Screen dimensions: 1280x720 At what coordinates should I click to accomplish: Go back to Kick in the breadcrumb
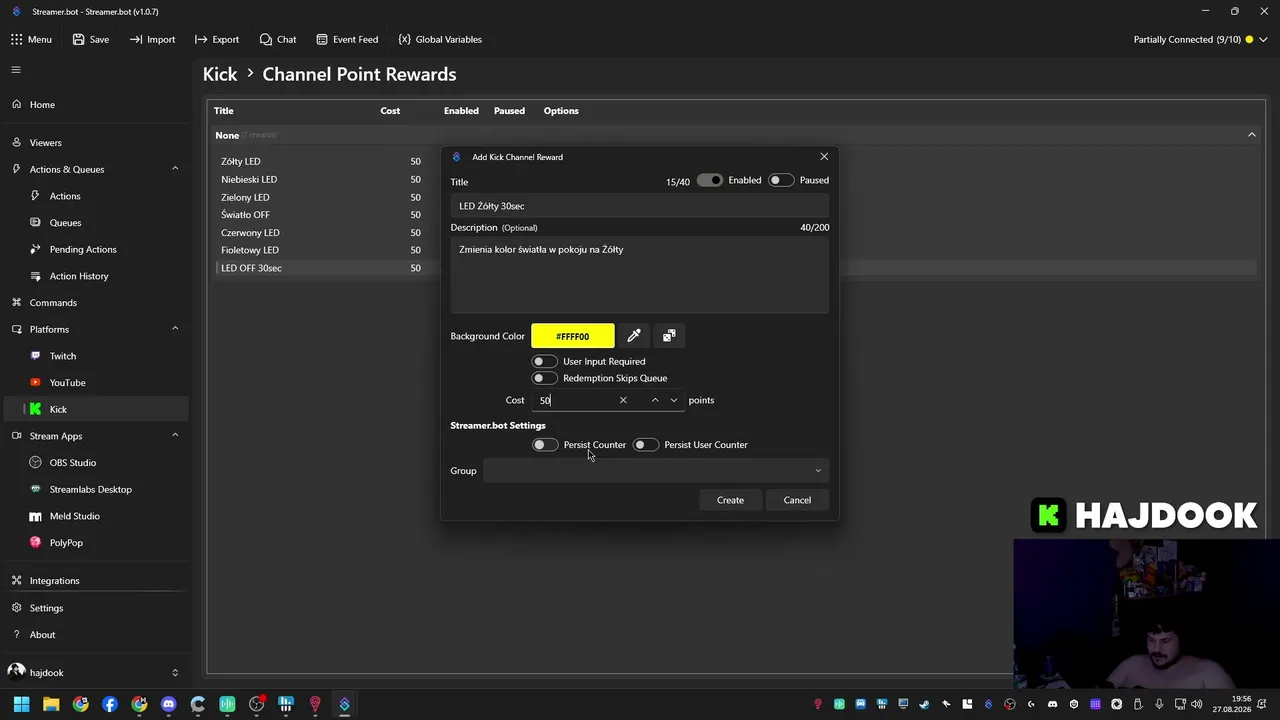click(x=220, y=74)
